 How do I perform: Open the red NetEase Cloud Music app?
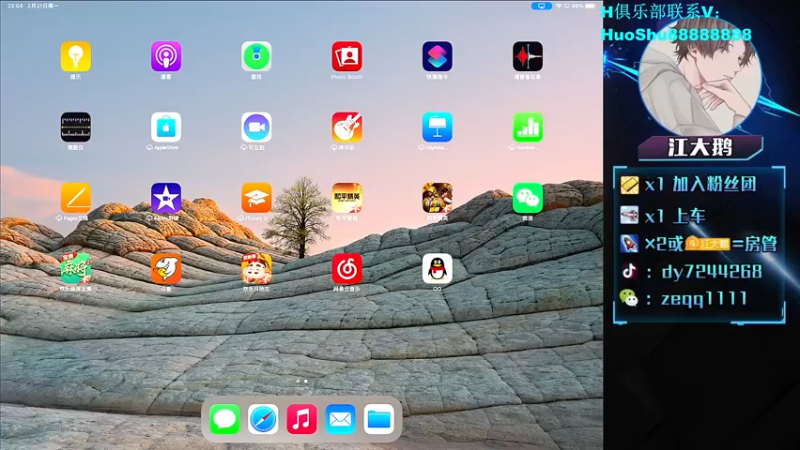(347, 268)
